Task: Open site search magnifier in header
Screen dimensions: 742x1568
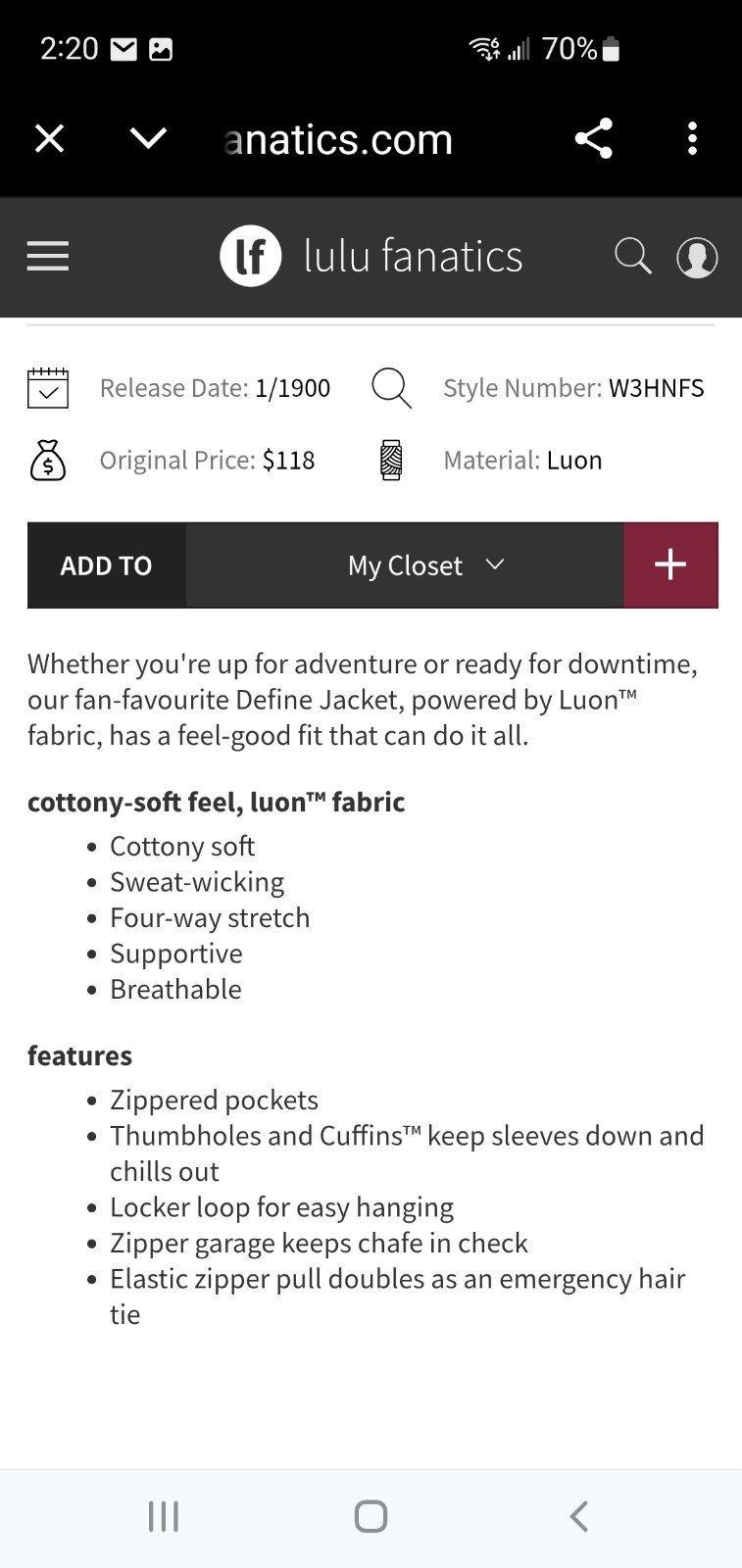Action: [x=632, y=256]
